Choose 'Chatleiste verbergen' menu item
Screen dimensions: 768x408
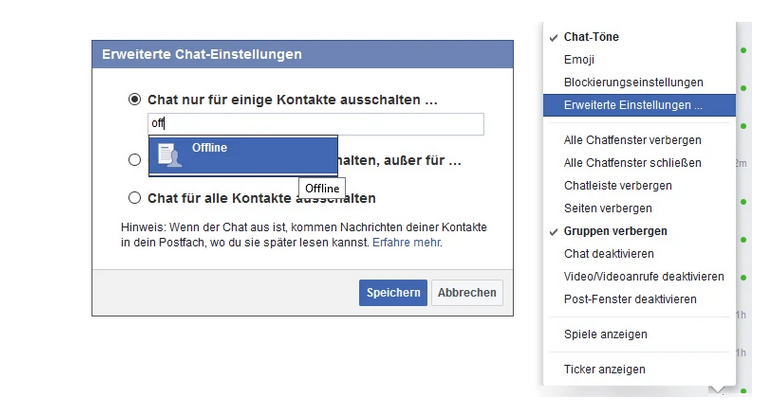click(x=639, y=186)
